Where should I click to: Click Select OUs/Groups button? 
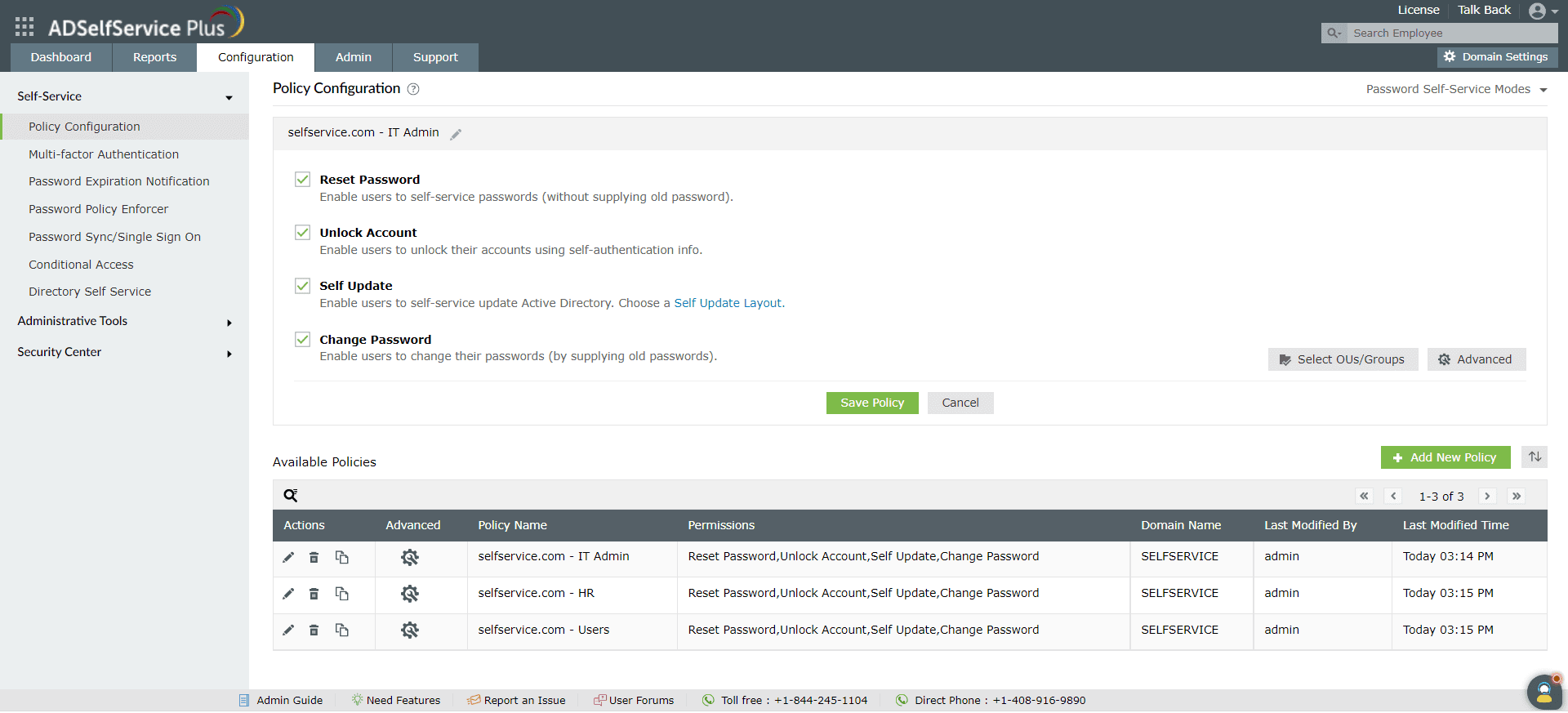click(x=1343, y=359)
